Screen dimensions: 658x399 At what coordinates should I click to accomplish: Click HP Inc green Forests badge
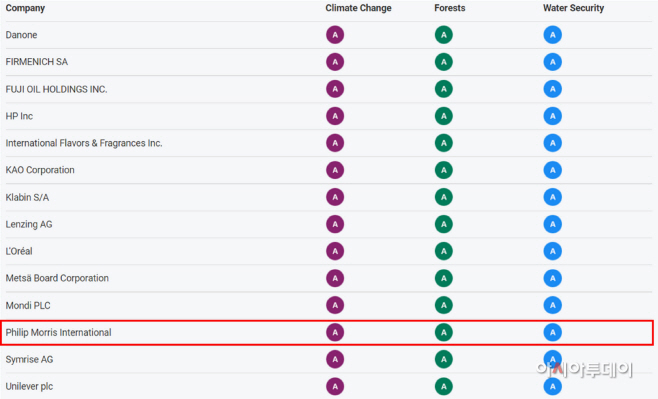pyautogui.click(x=444, y=116)
